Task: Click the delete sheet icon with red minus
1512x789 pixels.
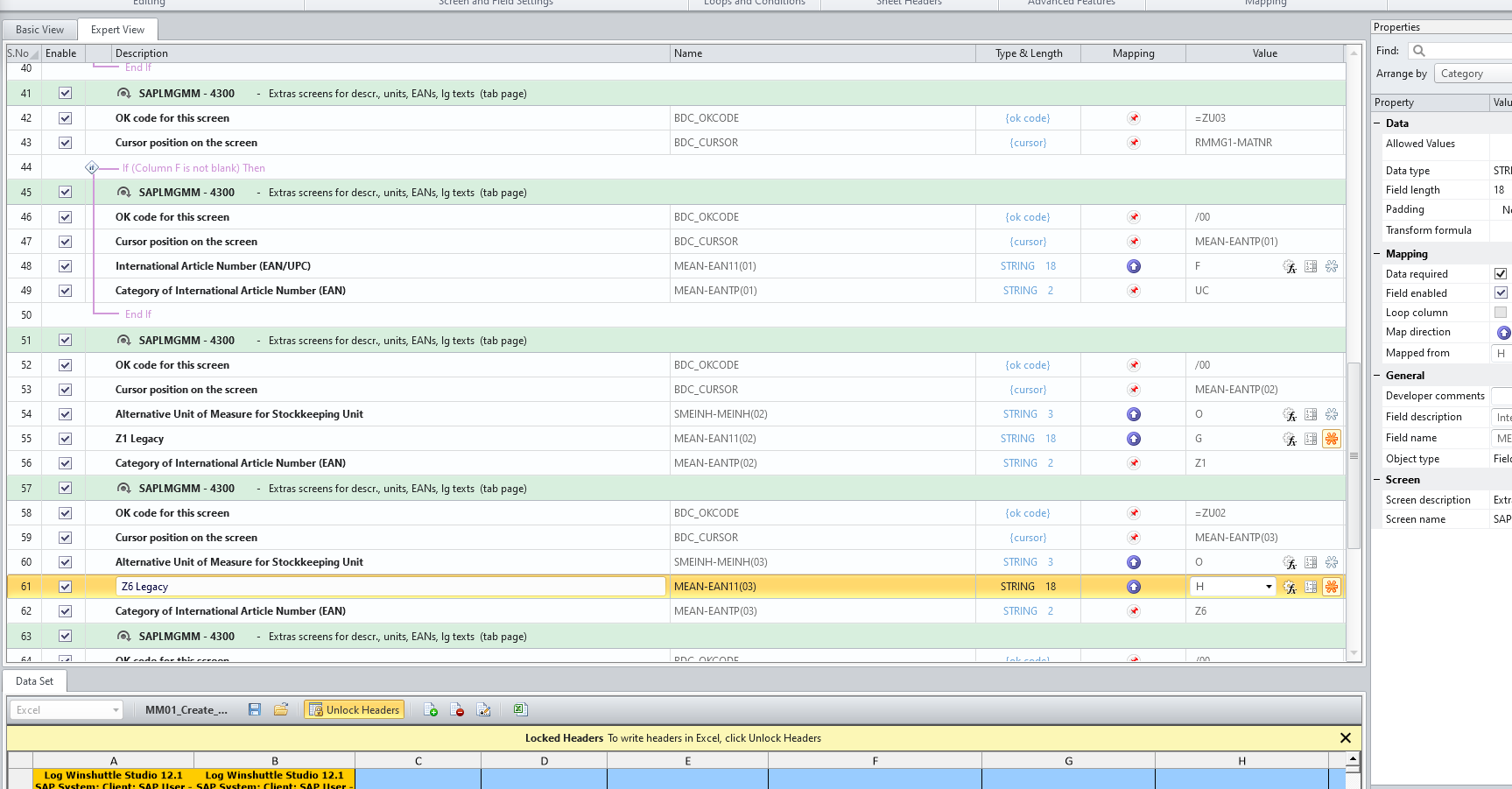Action: pos(457,709)
